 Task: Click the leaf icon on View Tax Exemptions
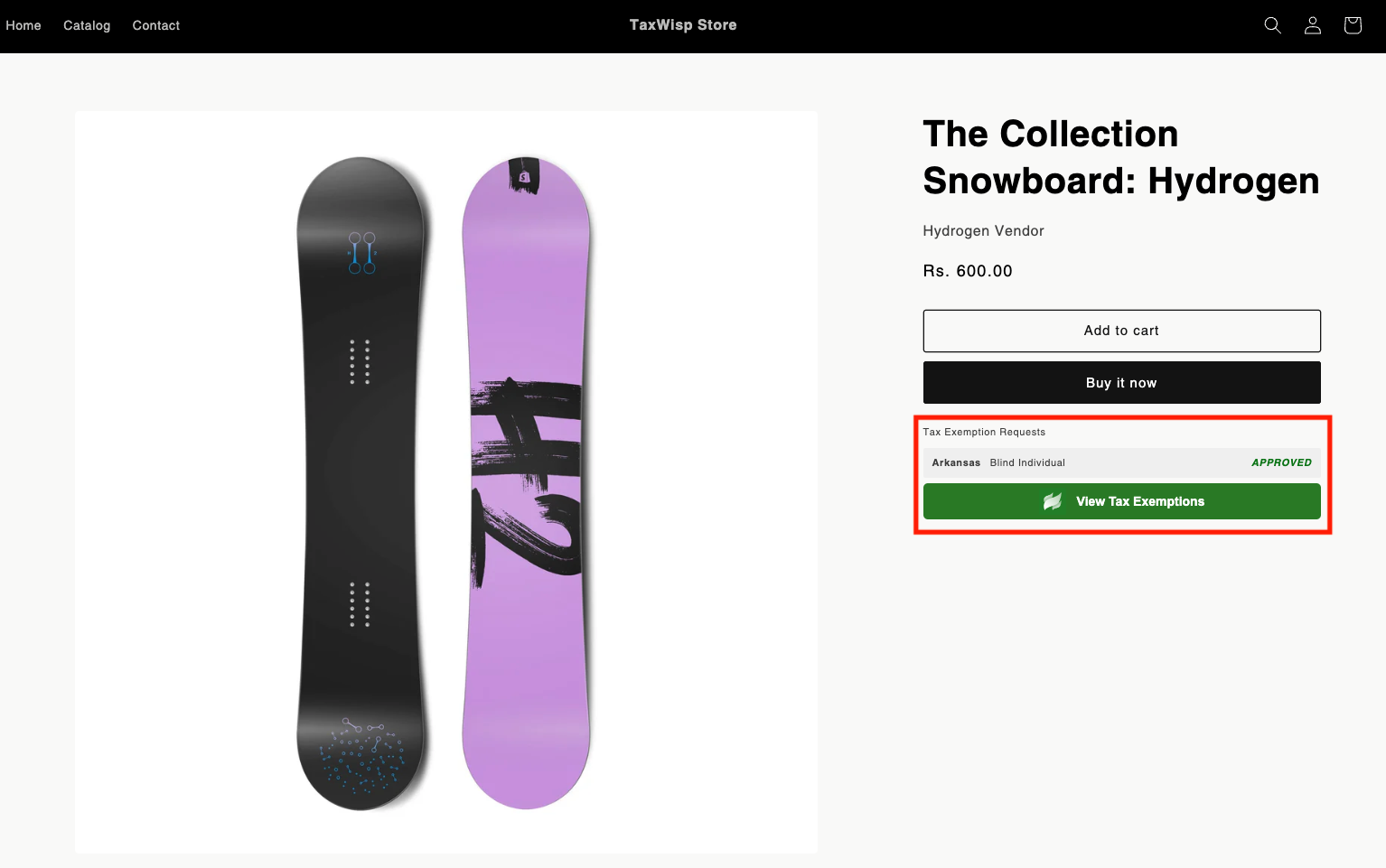[1053, 501]
